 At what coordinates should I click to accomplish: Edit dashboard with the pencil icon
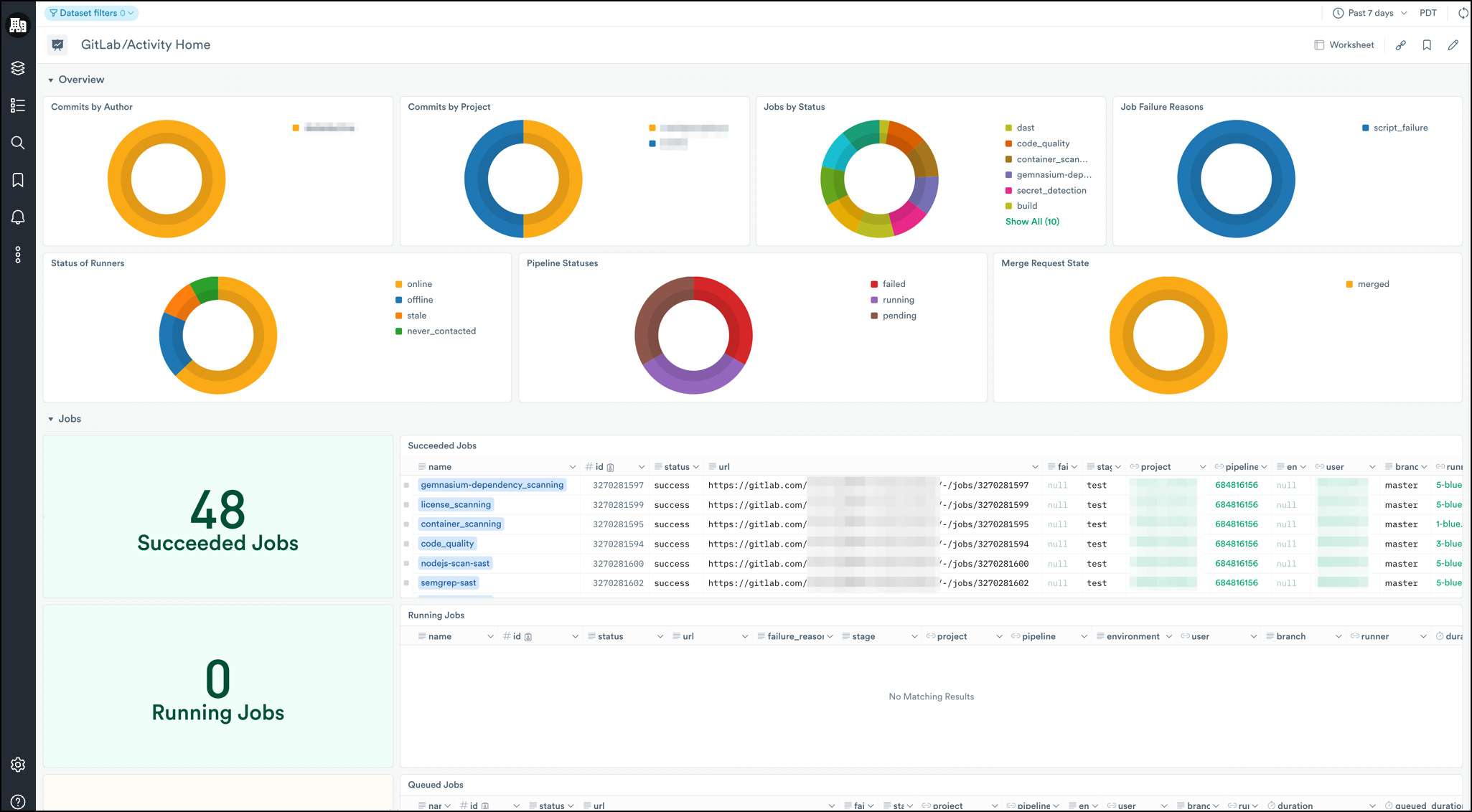pyautogui.click(x=1453, y=45)
